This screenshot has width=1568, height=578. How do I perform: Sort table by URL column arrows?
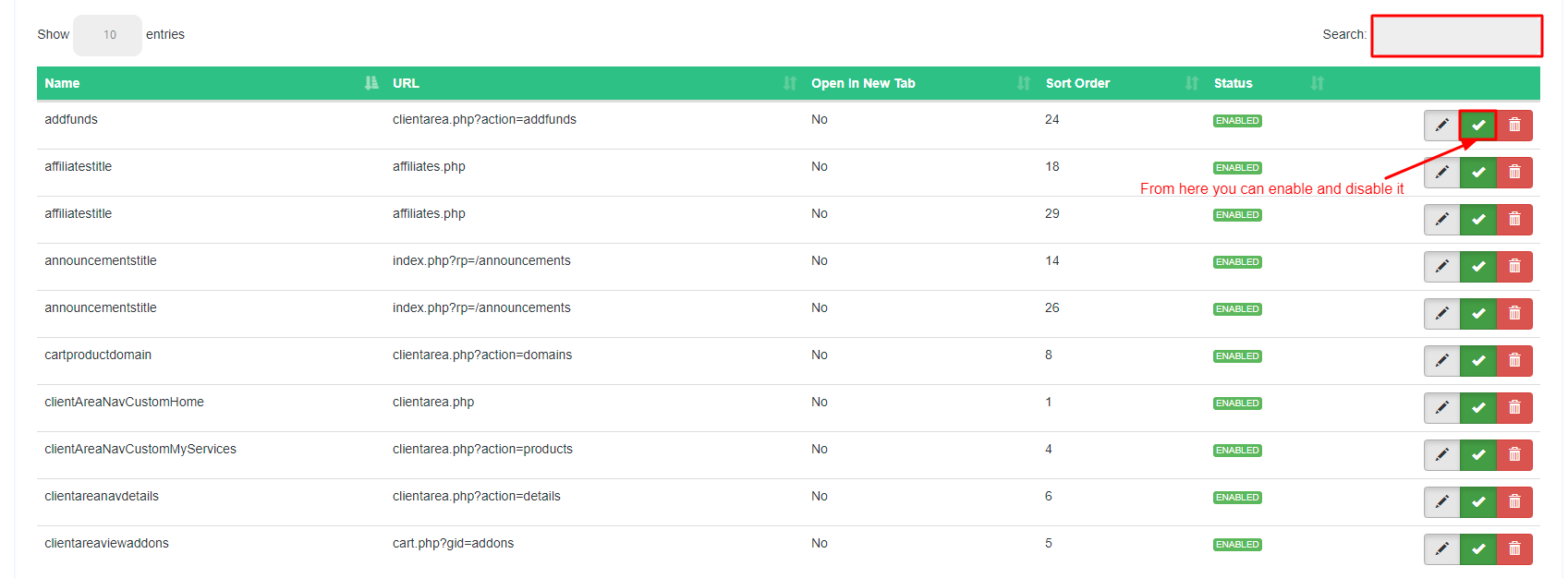coord(789,83)
